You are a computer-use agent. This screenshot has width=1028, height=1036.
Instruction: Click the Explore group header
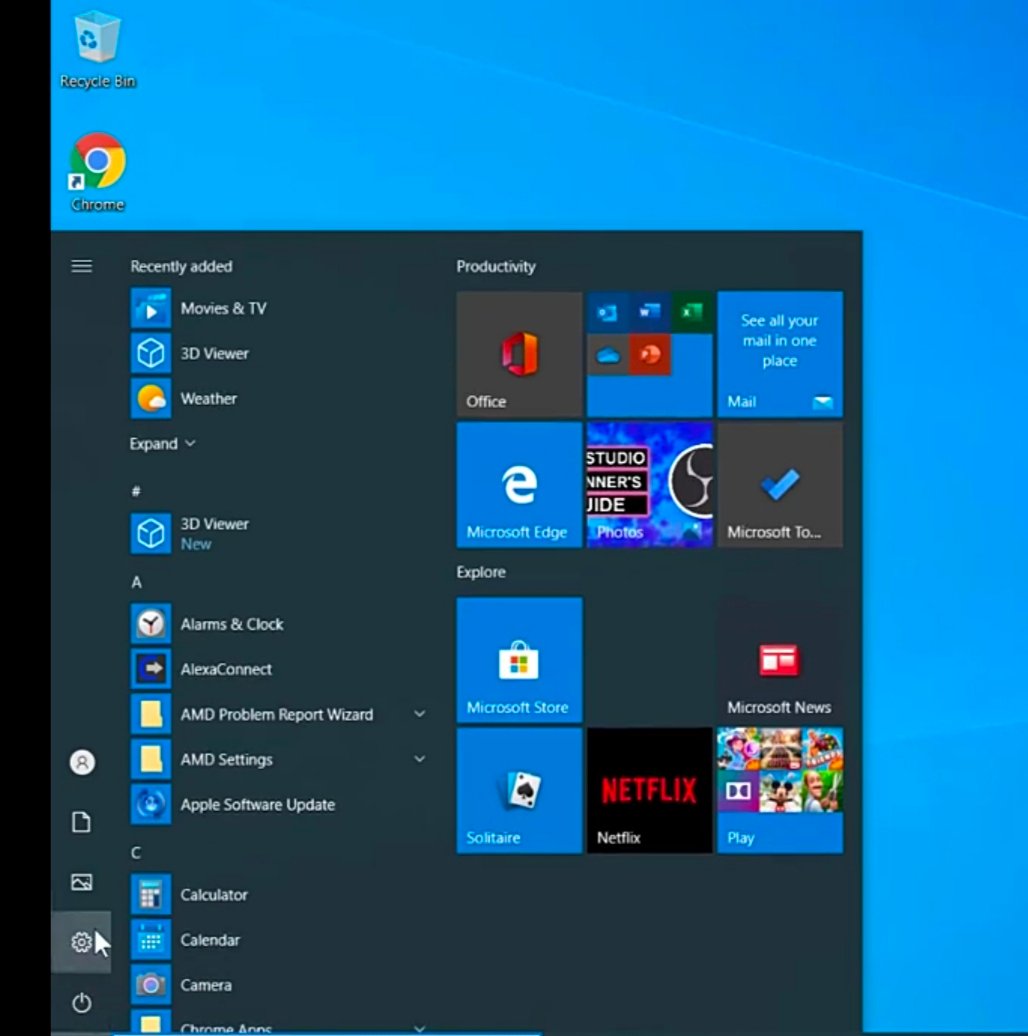pos(481,572)
